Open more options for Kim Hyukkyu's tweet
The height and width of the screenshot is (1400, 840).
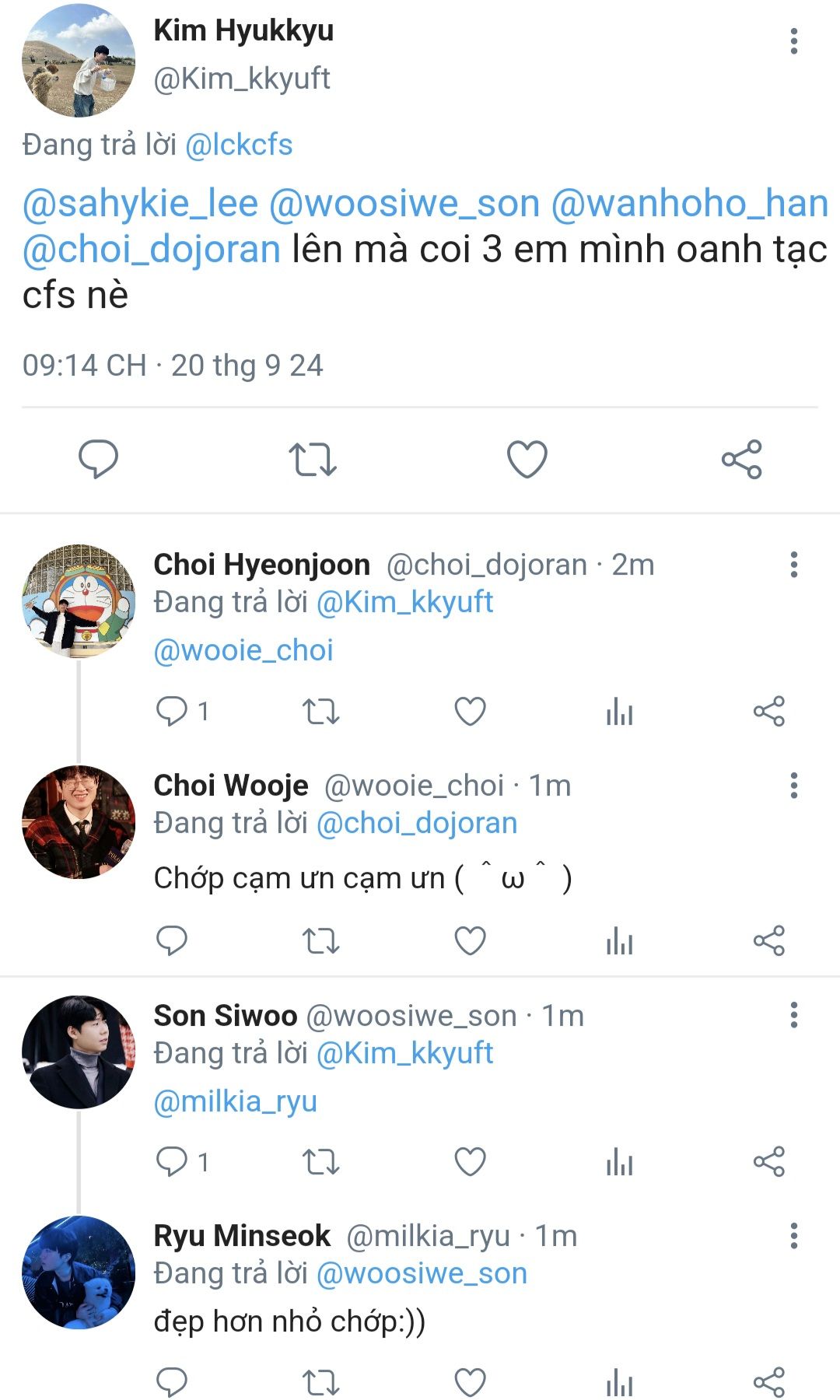pos(793,41)
